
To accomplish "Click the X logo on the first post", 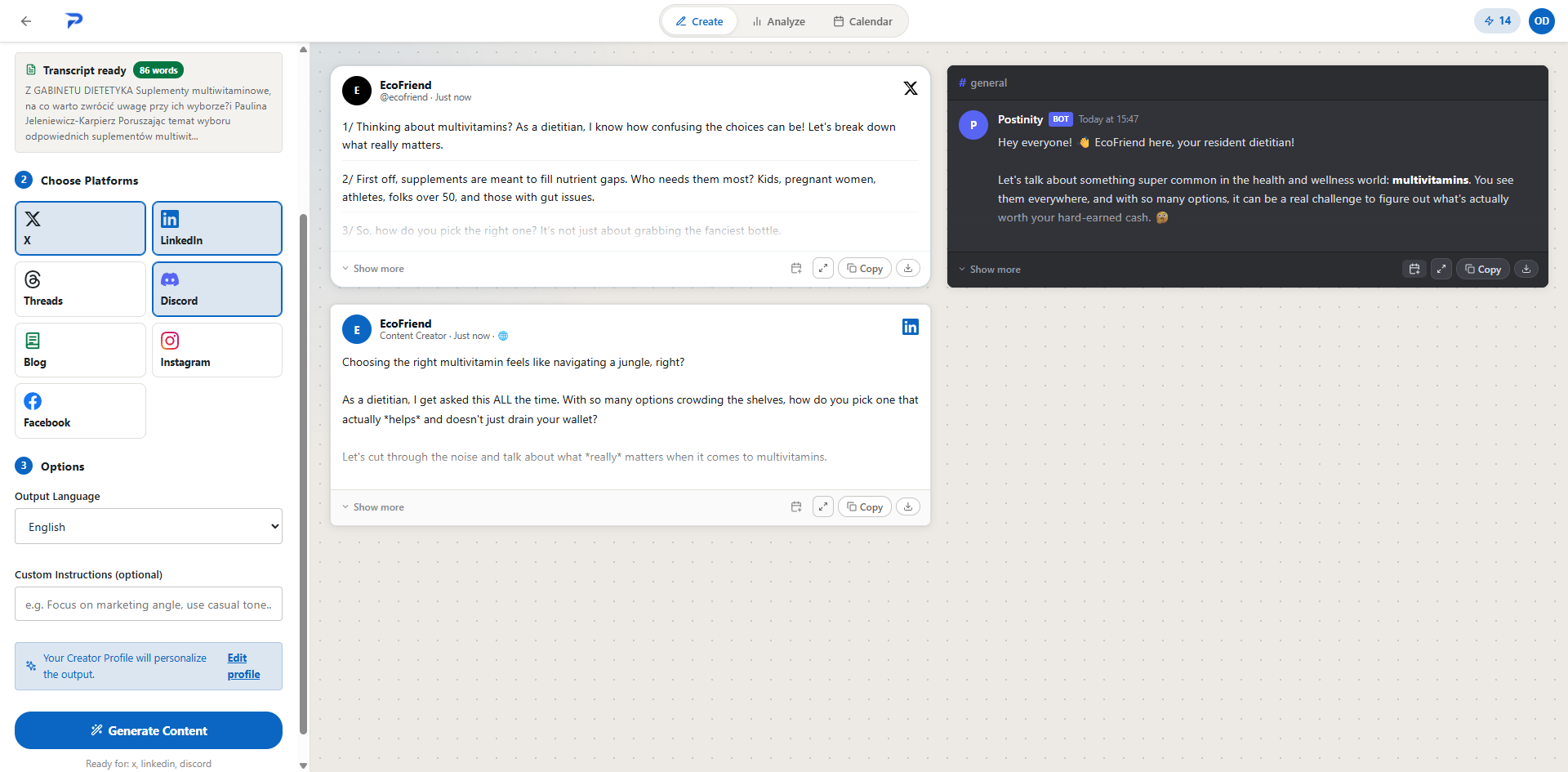I will (911, 88).
